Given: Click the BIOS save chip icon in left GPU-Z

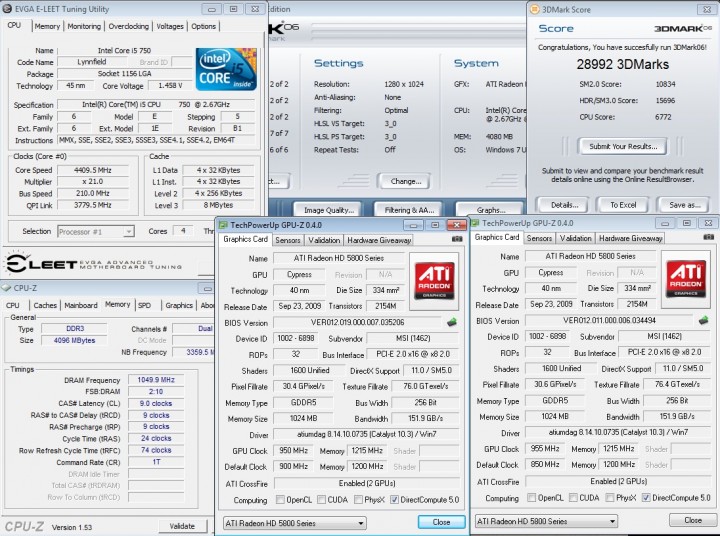Looking at the screenshot, I should (452, 322).
